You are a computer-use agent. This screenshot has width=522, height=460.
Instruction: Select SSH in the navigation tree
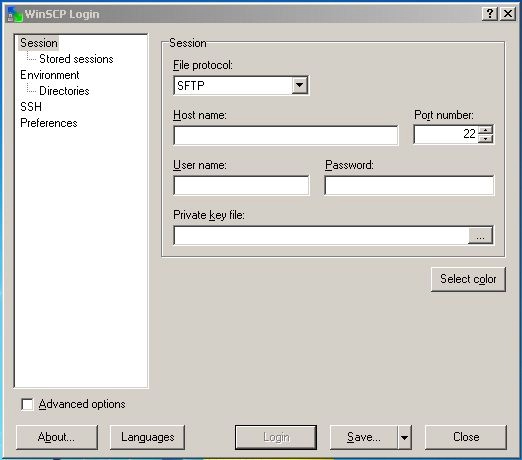31,107
